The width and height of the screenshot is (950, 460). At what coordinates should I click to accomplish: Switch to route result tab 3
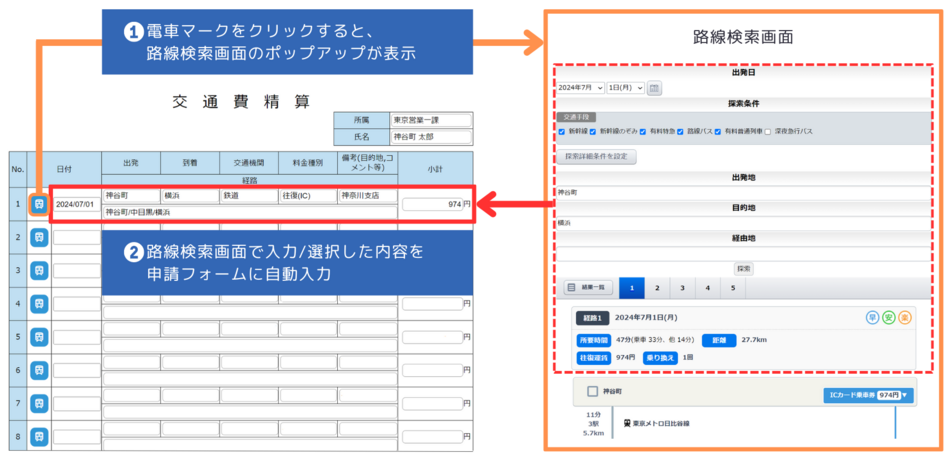[682, 288]
